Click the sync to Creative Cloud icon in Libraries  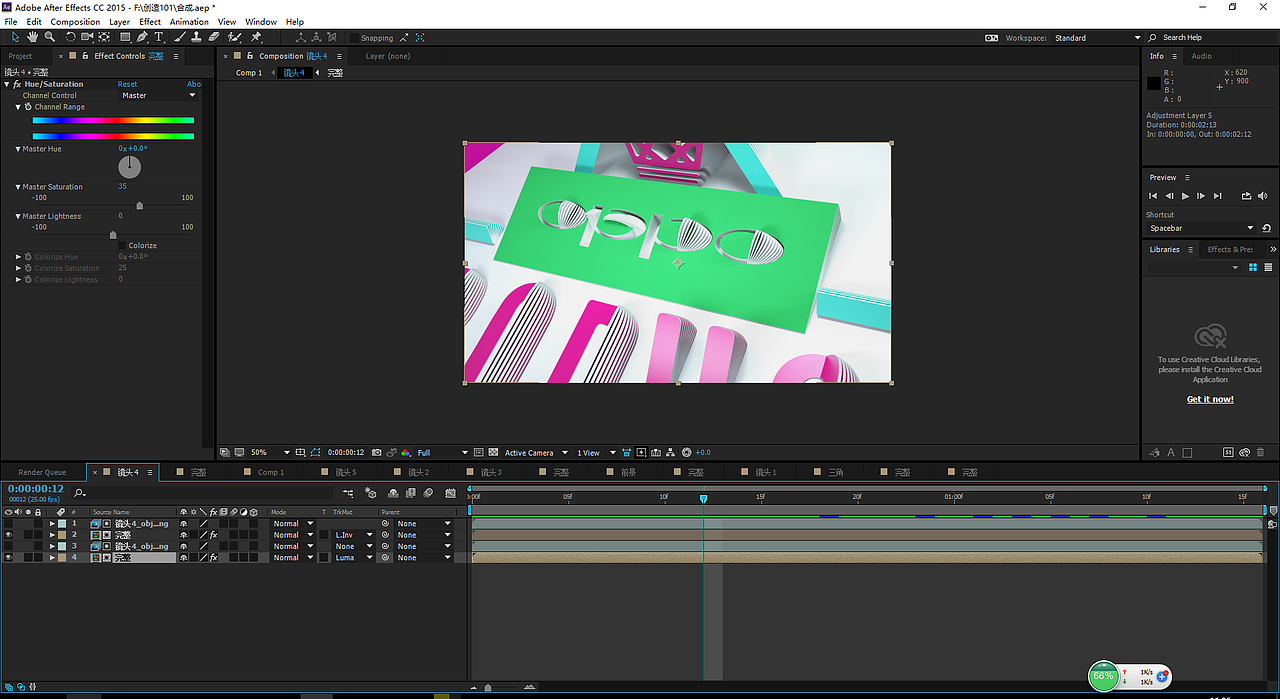(1245, 452)
